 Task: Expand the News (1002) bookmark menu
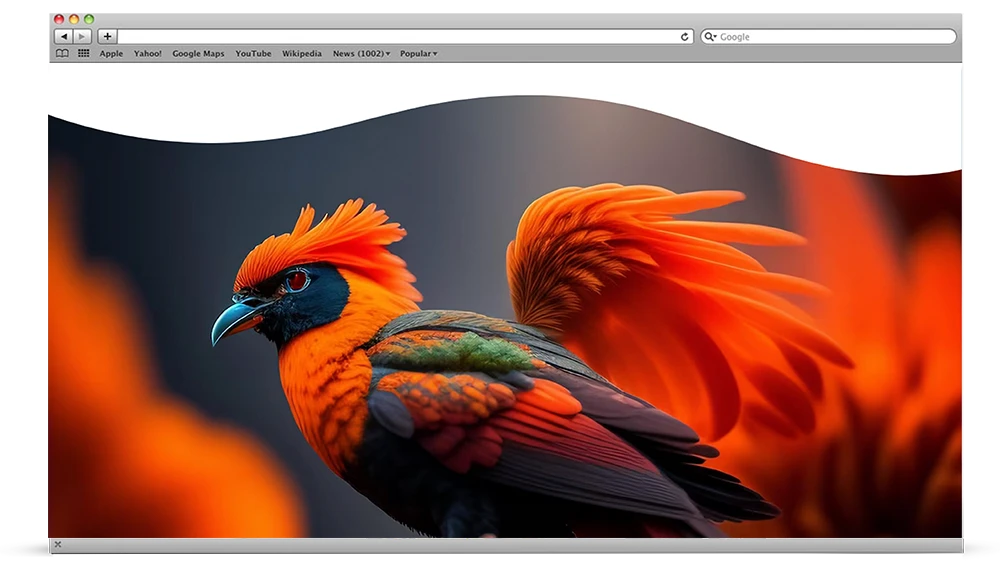click(x=361, y=54)
